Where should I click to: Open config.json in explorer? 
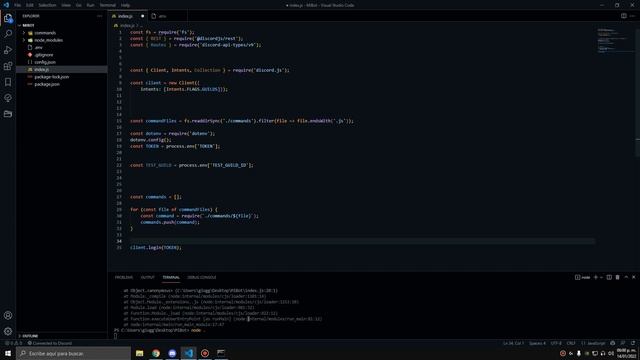click(45, 62)
